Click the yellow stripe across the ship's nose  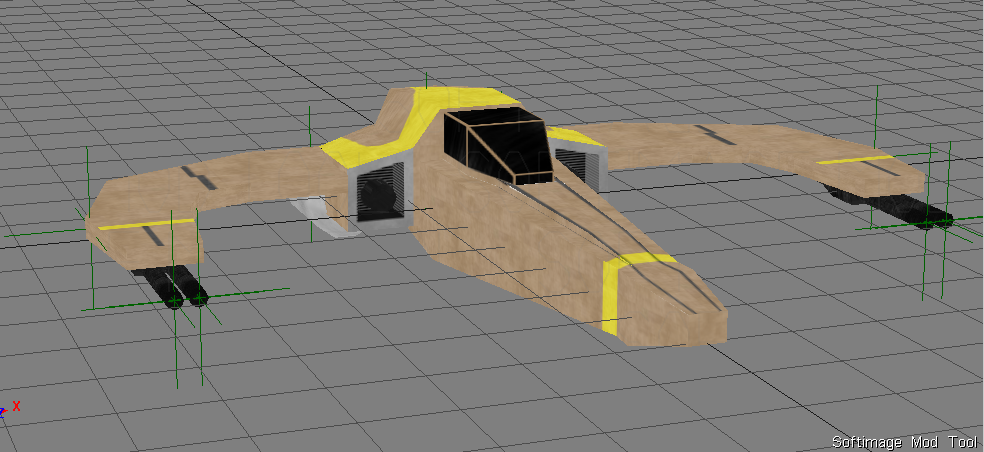[x=628, y=291]
